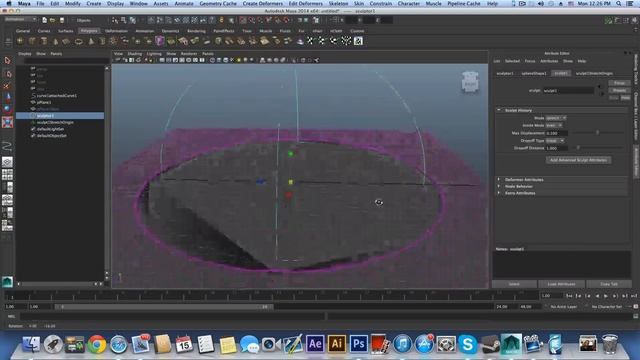Open the Outliner Display menu
Viewport: 640px width, 360px height.
tap(24, 53)
